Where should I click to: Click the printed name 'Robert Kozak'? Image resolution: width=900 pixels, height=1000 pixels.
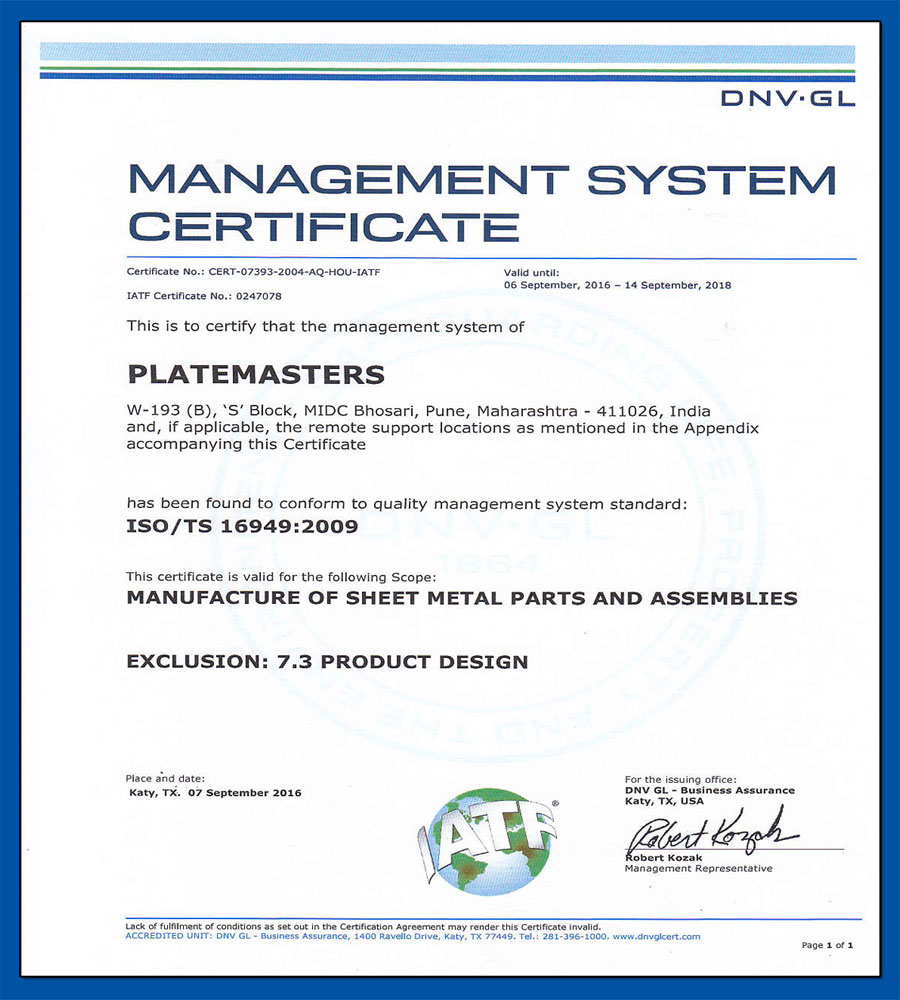(664, 858)
